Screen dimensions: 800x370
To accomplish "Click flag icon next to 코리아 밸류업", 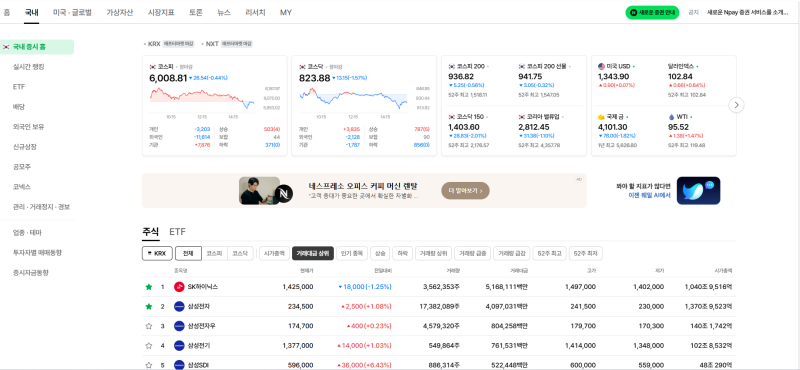I will click(x=521, y=117).
